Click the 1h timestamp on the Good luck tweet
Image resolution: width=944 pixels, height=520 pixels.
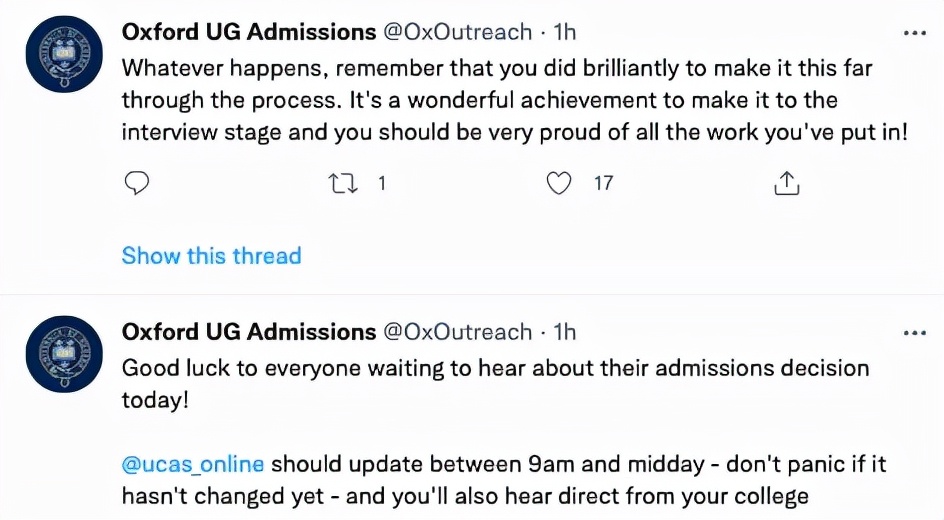coord(566,331)
